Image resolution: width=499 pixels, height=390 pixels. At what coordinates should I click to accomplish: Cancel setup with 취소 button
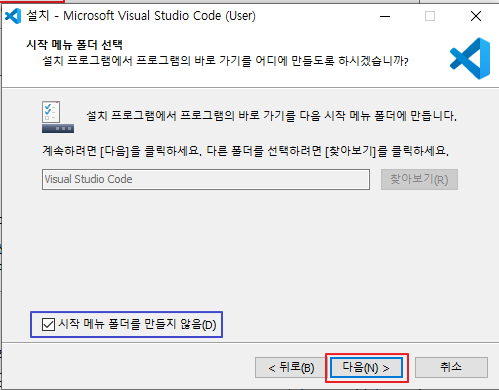pos(451,367)
